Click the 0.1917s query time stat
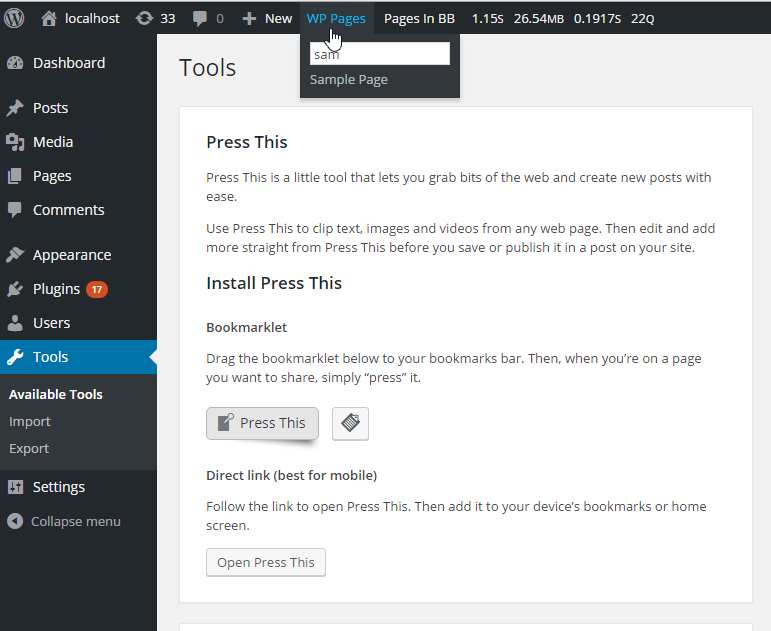 (597, 19)
